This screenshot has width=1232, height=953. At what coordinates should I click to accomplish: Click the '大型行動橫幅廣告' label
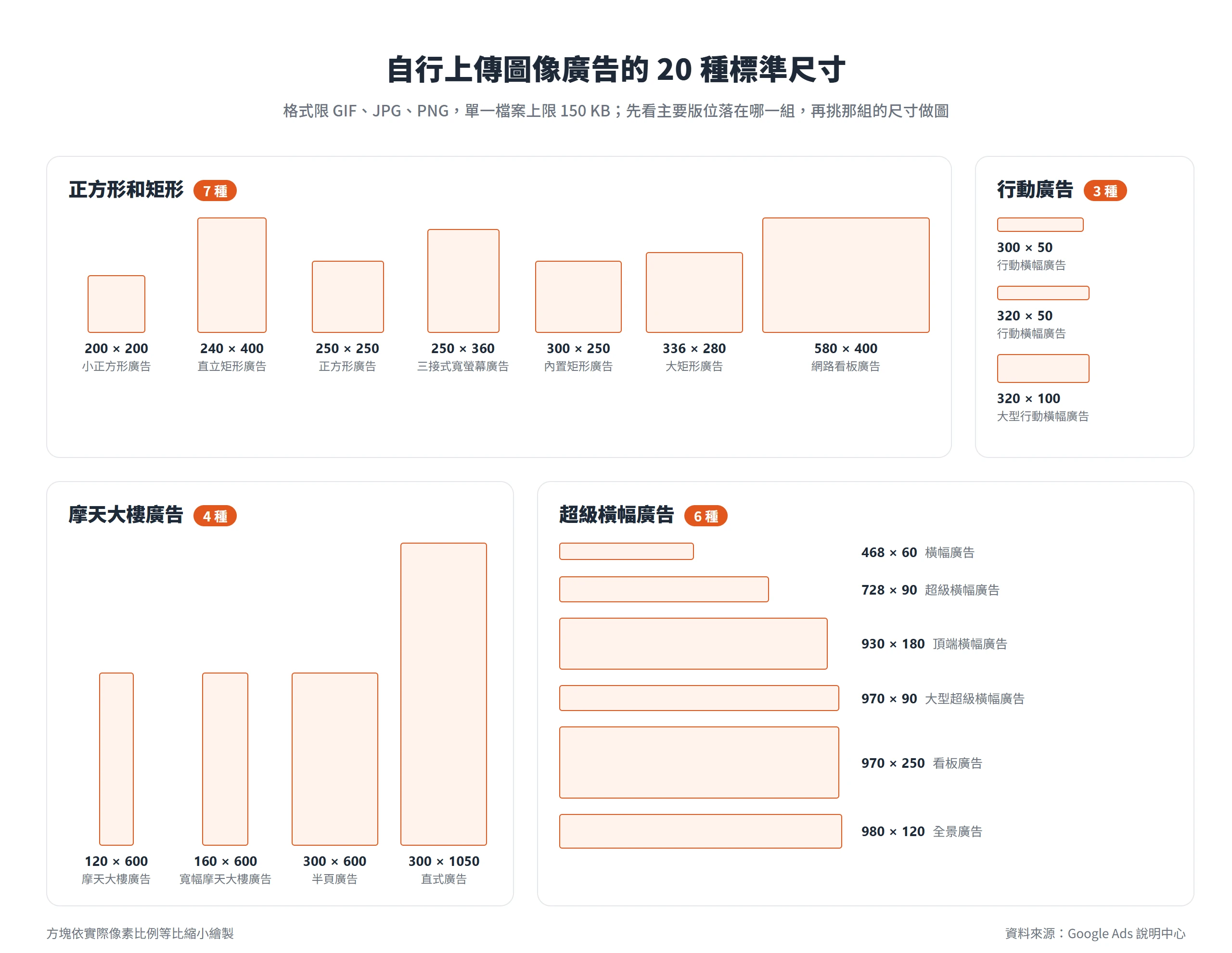1043,416
